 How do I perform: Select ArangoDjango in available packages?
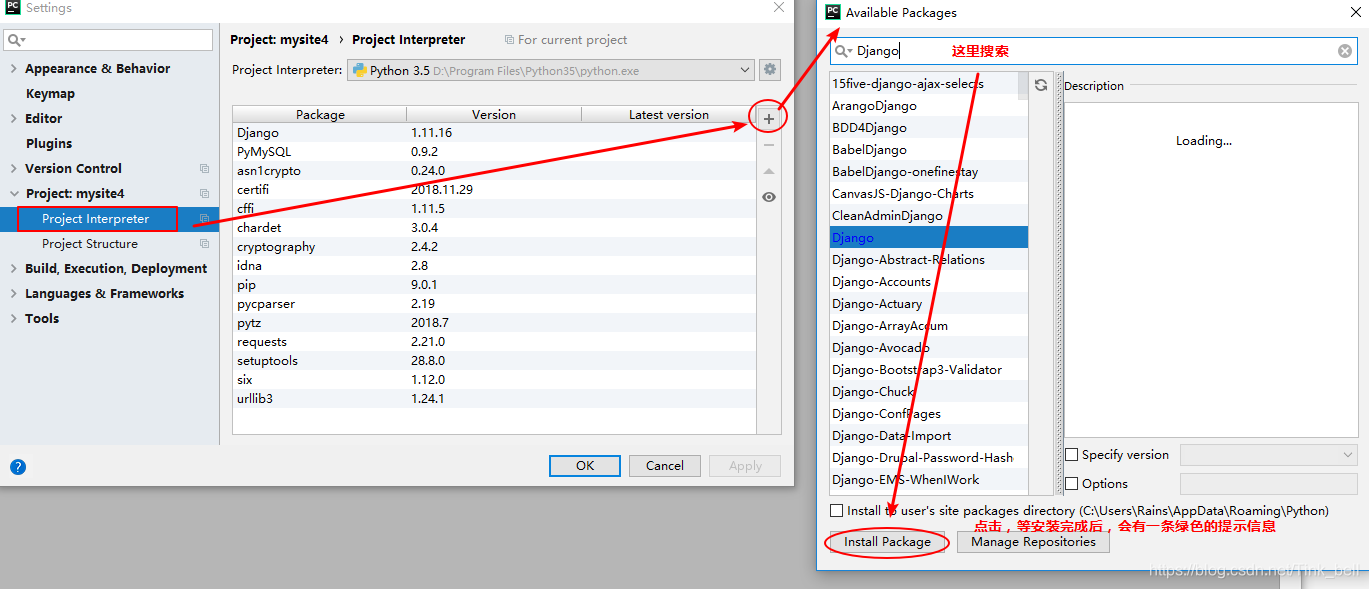coord(928,106)
